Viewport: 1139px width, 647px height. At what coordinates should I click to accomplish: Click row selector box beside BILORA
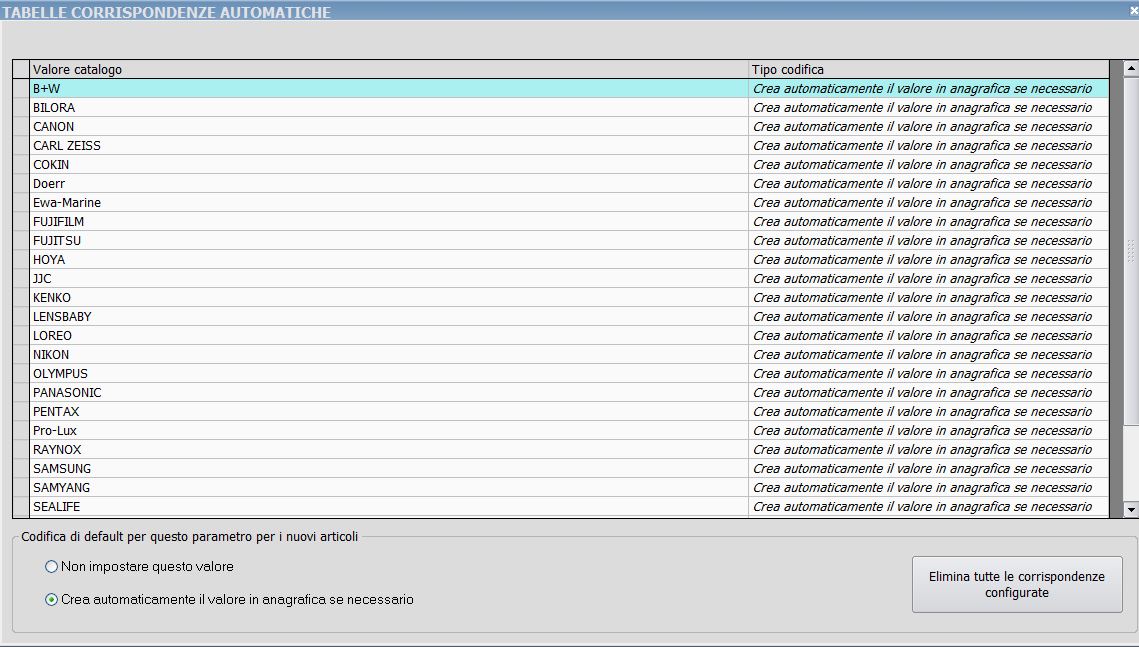click(21, 107)
